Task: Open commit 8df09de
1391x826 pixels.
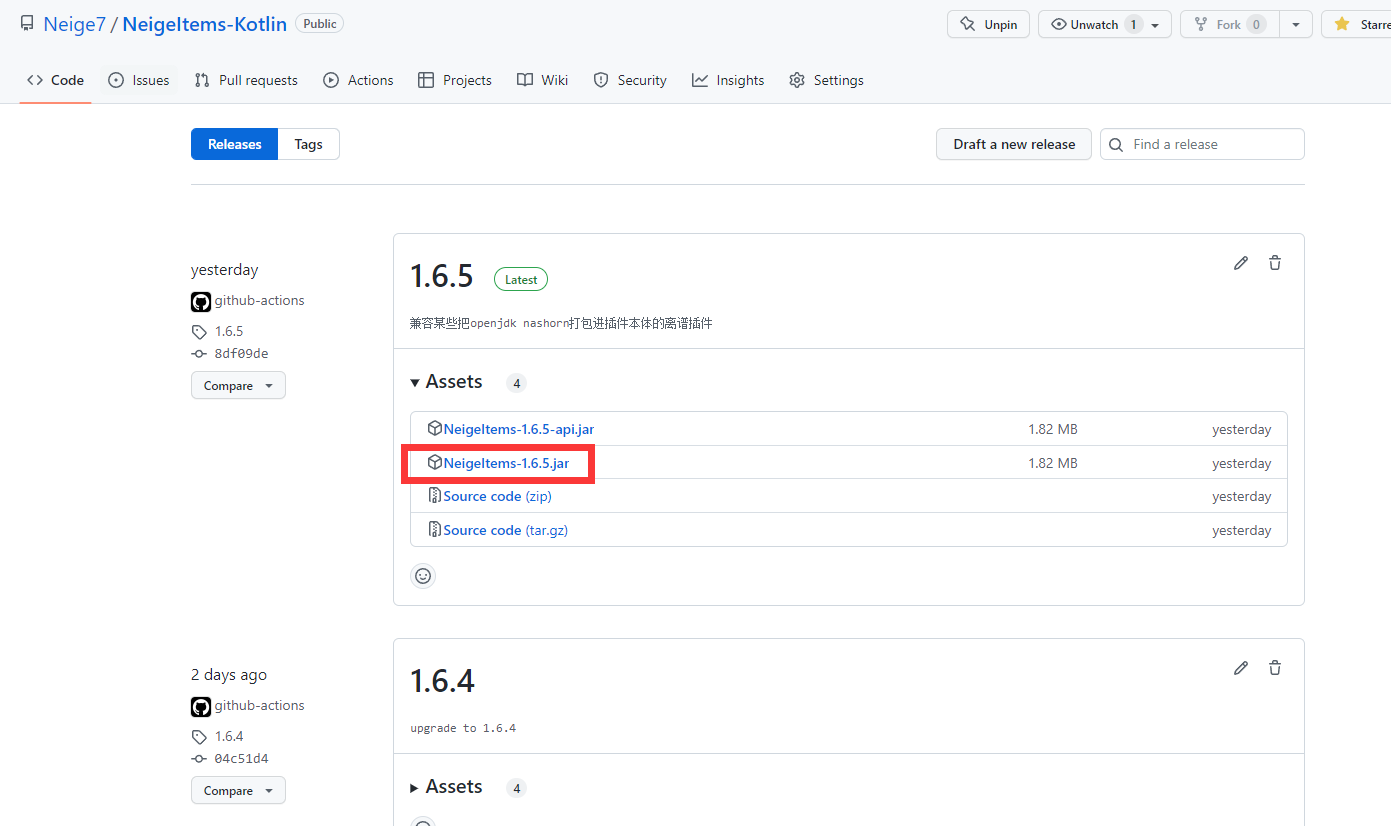Action: [241, 353]
